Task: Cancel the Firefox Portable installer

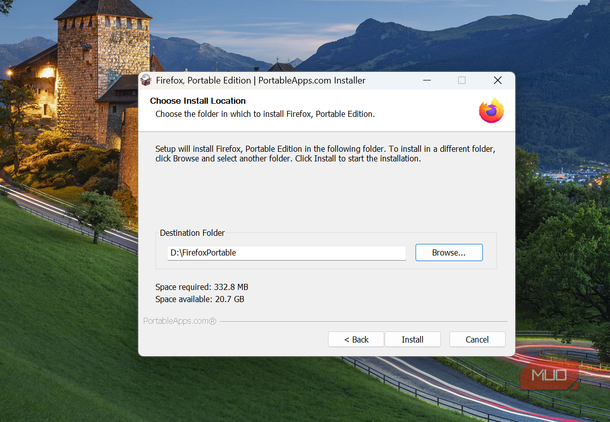Action: (x=477, y=339)
